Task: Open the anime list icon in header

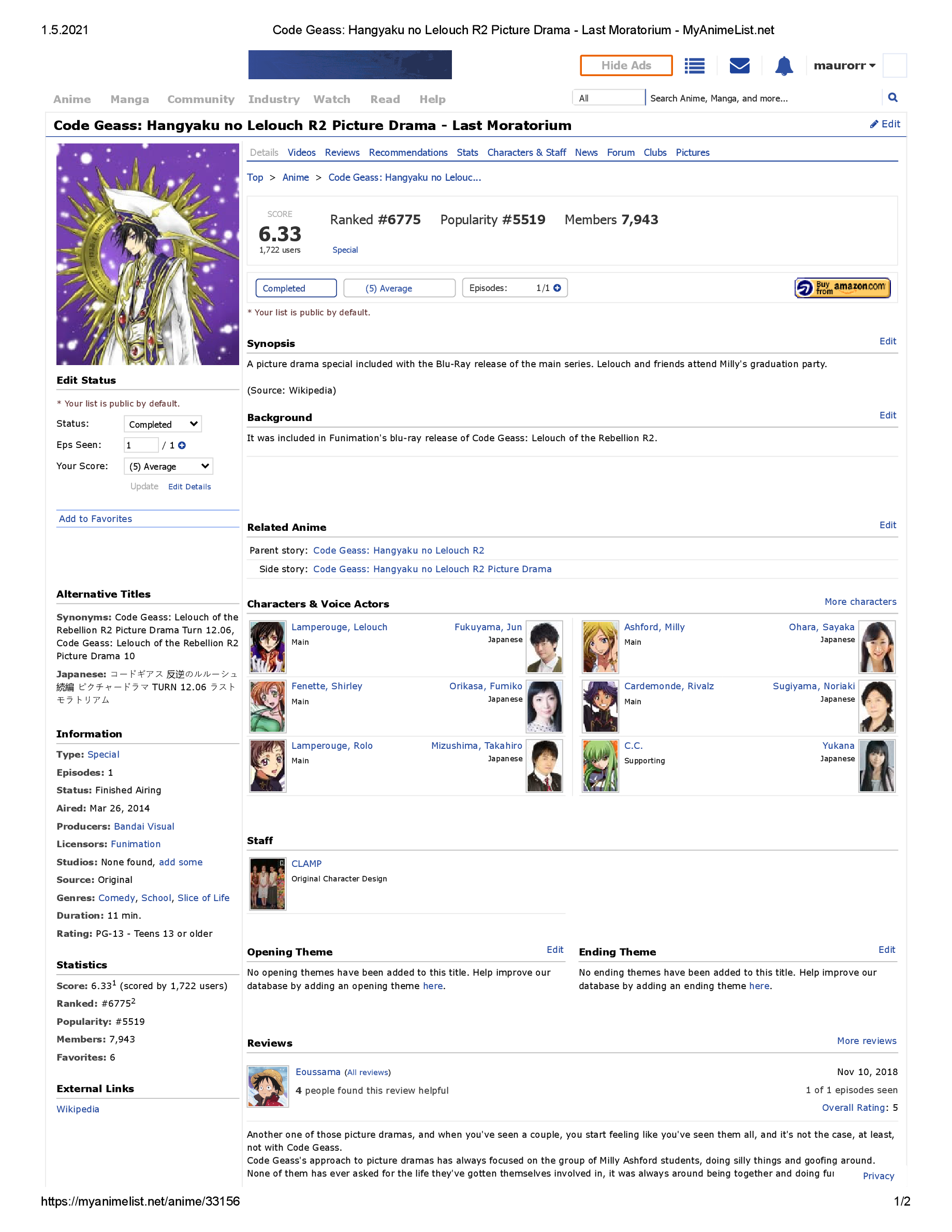Action: [694, 66]
